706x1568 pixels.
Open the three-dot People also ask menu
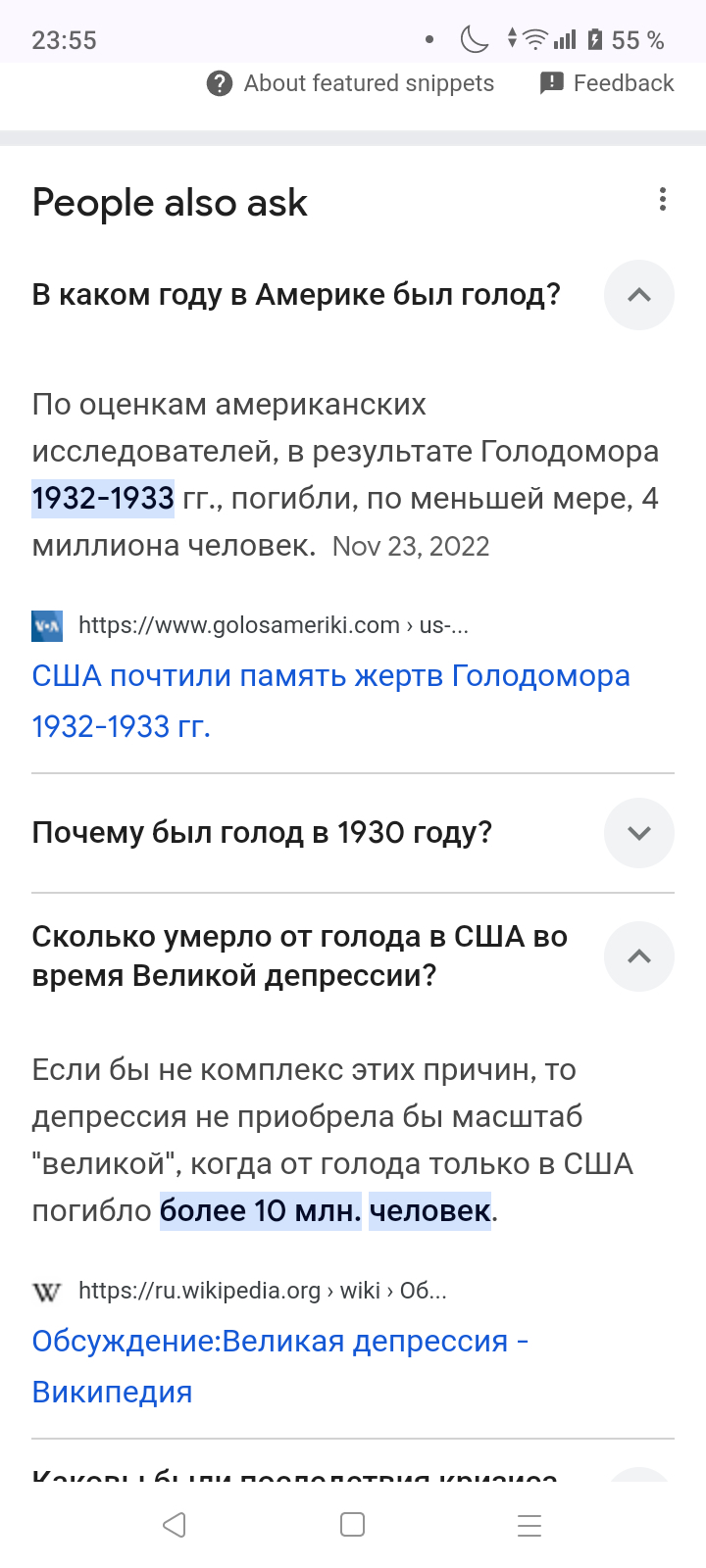point(663,200)
